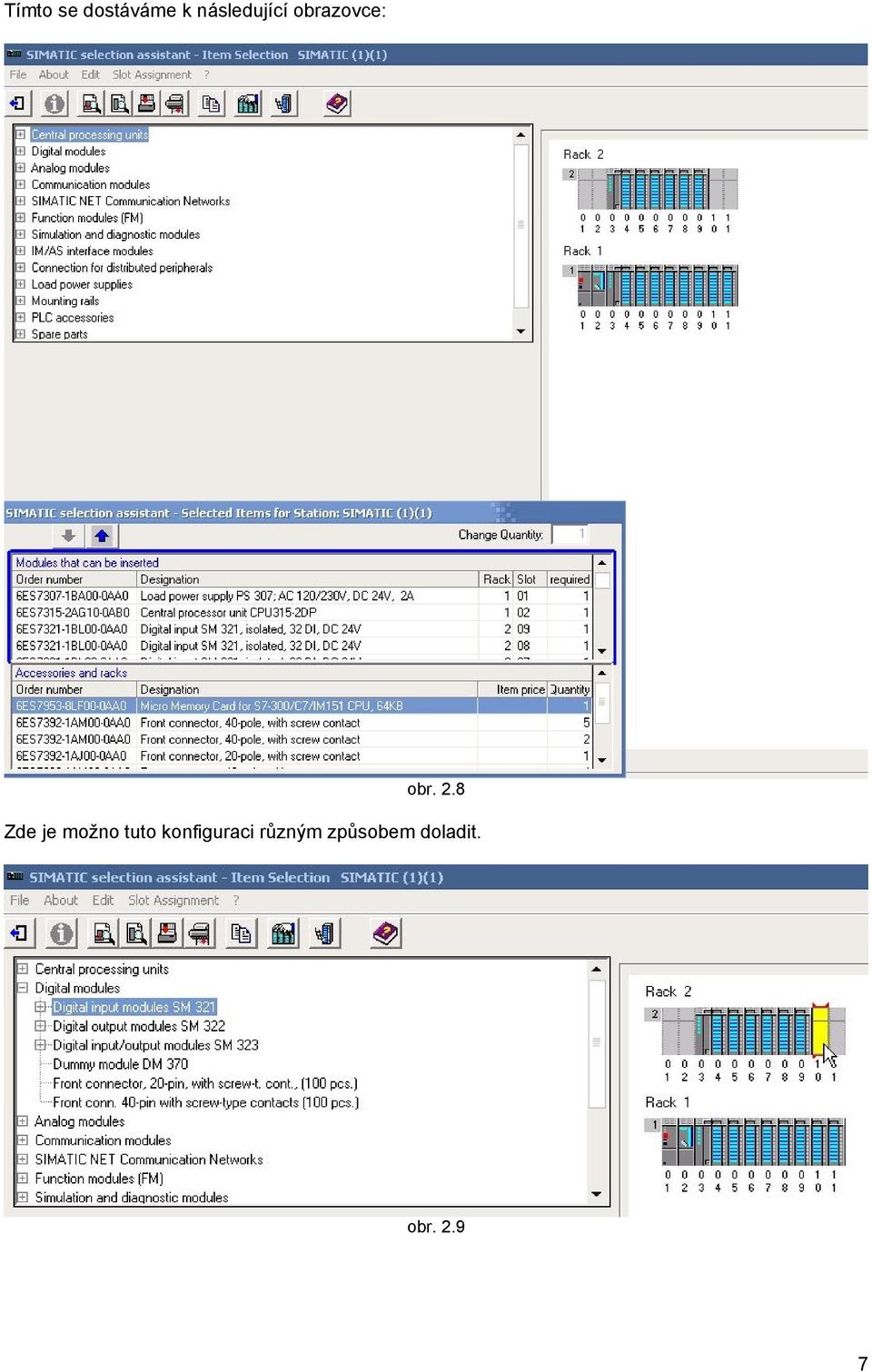Viewport: 872px width, 1372px height.
Task: Click the gray info icon in obr. 2.9 toolbar
Action: pos(61,933)
